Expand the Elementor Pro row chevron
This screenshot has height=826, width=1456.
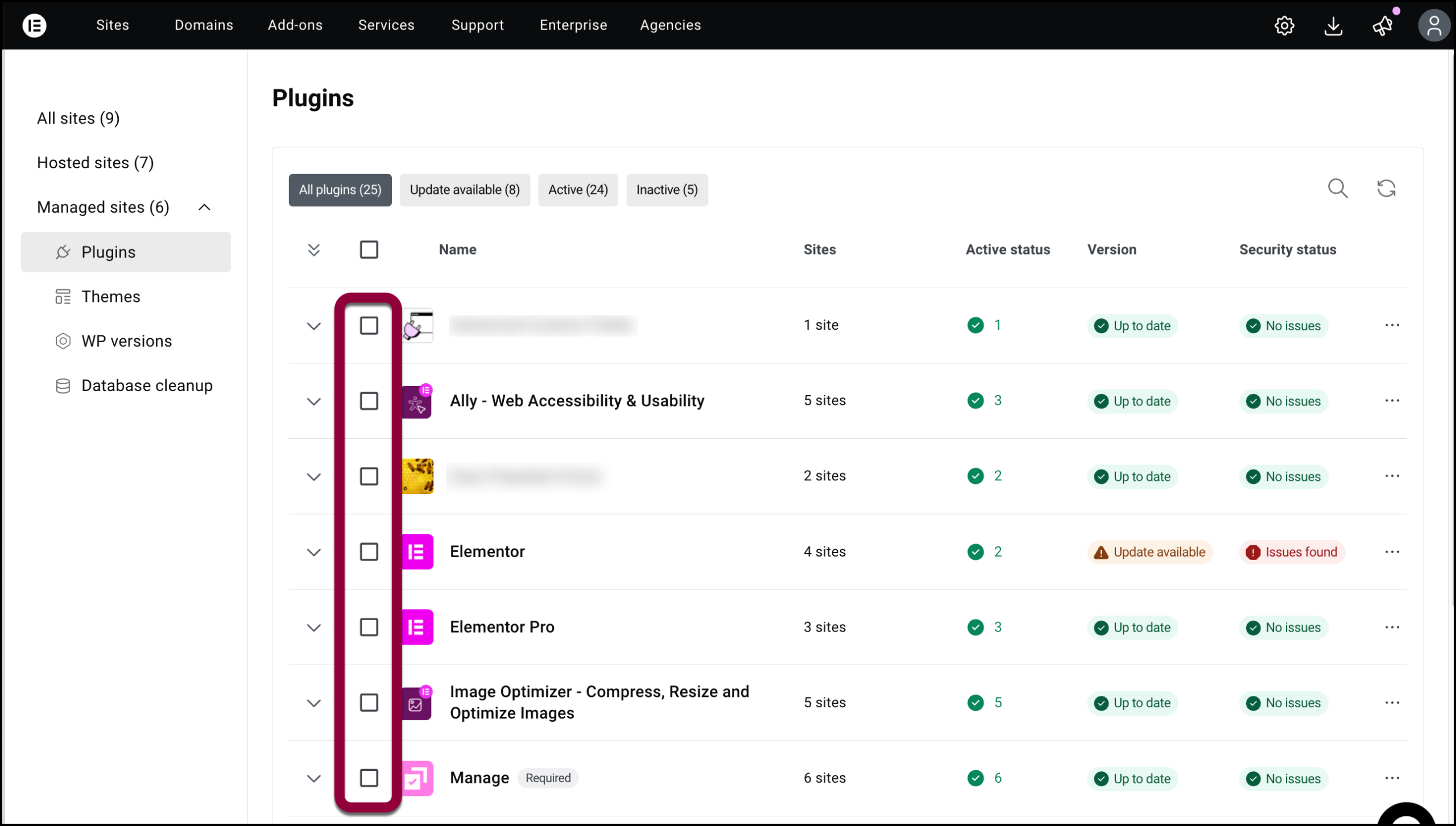314,627
